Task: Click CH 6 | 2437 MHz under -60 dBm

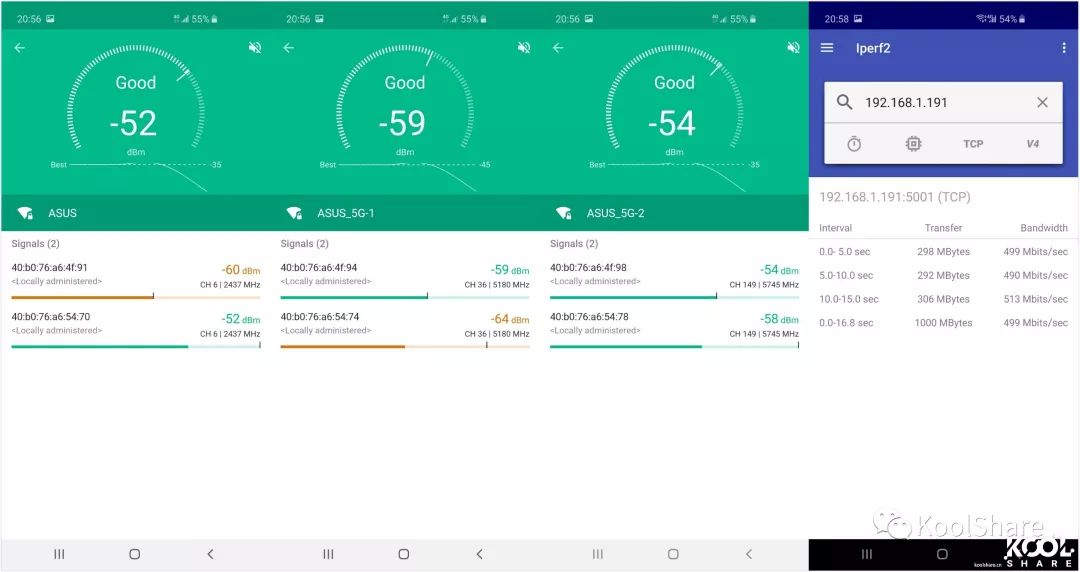Action: click(x=230, y=285)
